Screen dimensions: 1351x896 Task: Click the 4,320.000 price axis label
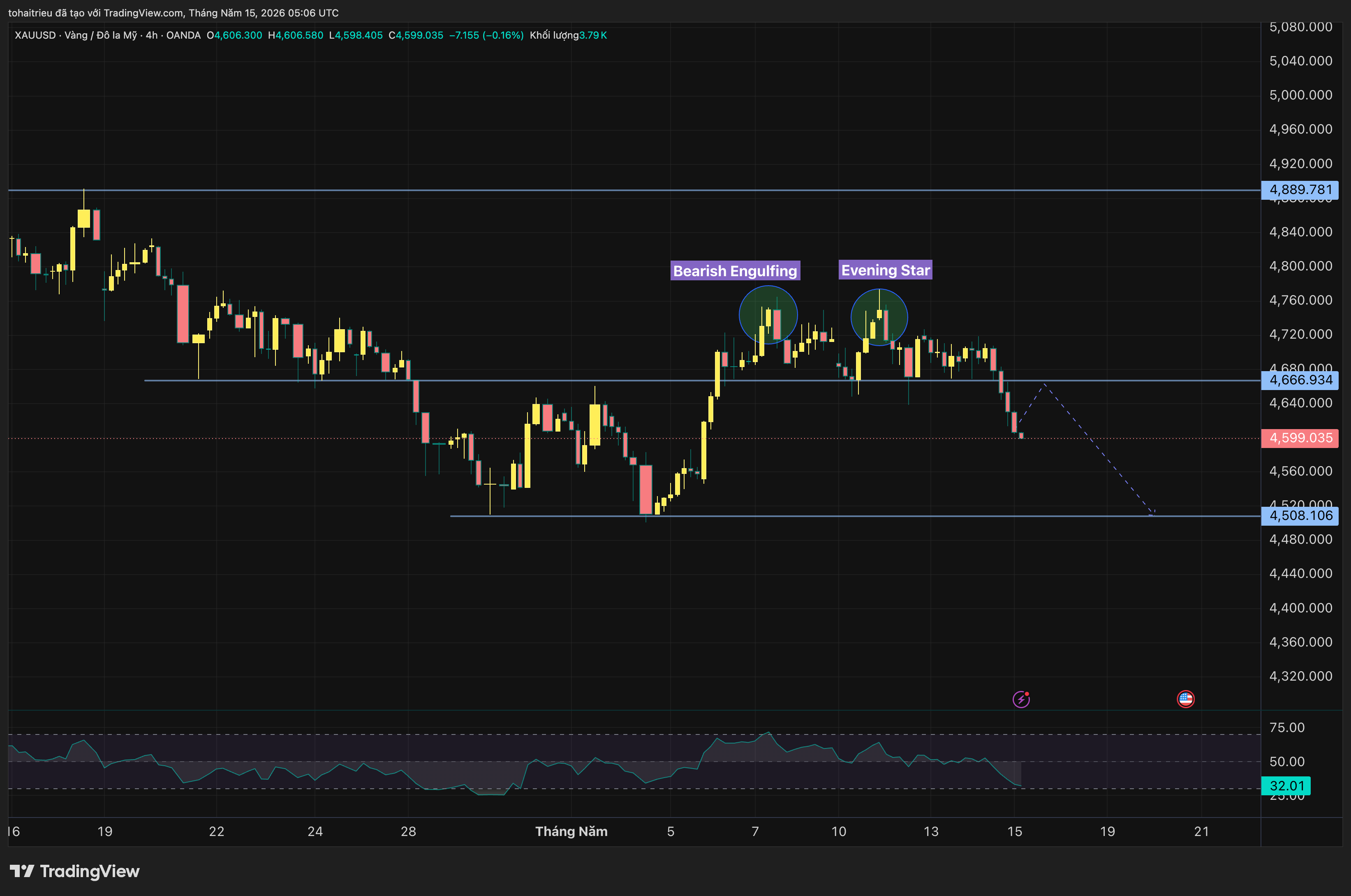[1301, 676]
